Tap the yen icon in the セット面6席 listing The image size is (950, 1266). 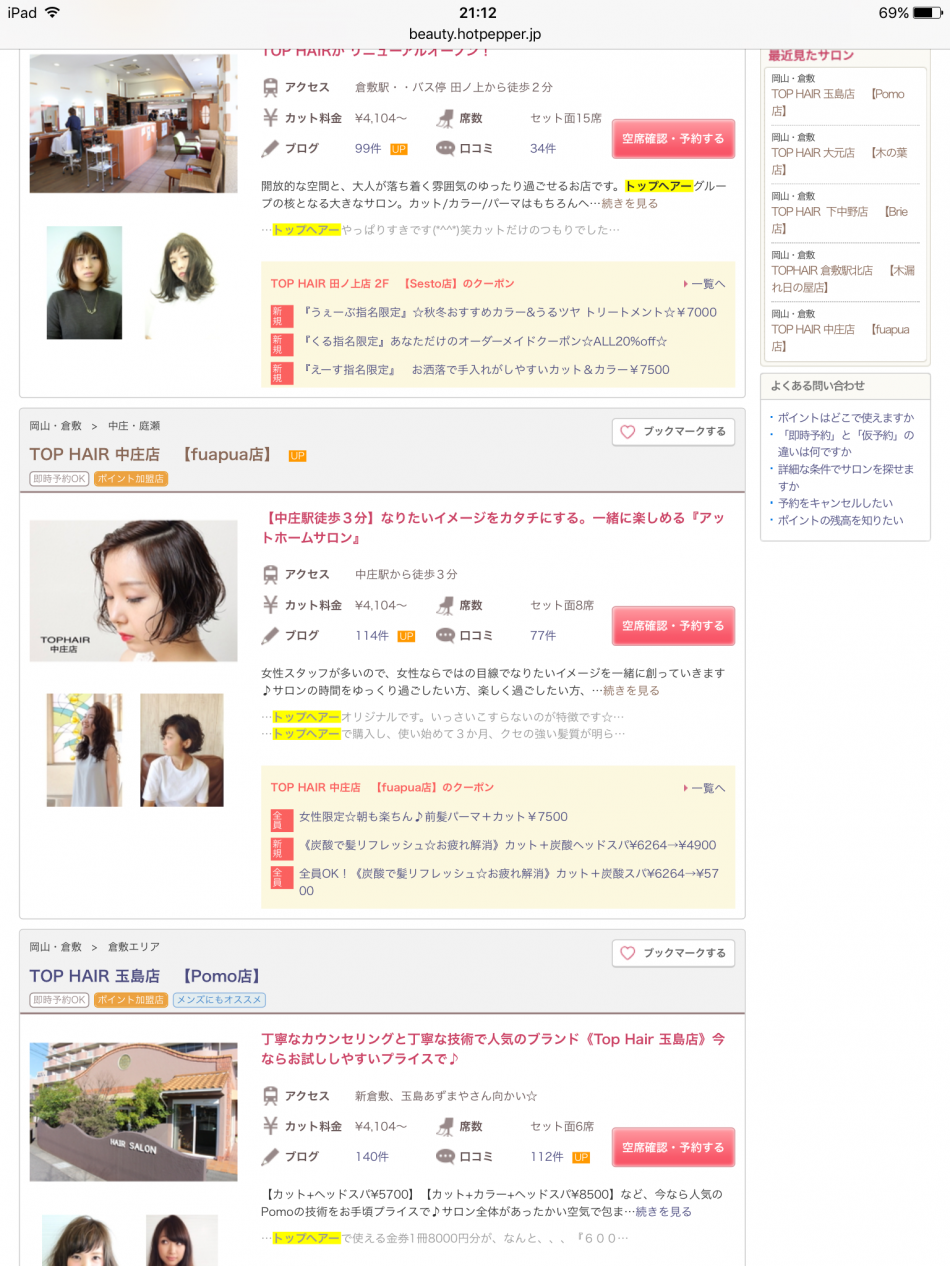pos(270,1126)
